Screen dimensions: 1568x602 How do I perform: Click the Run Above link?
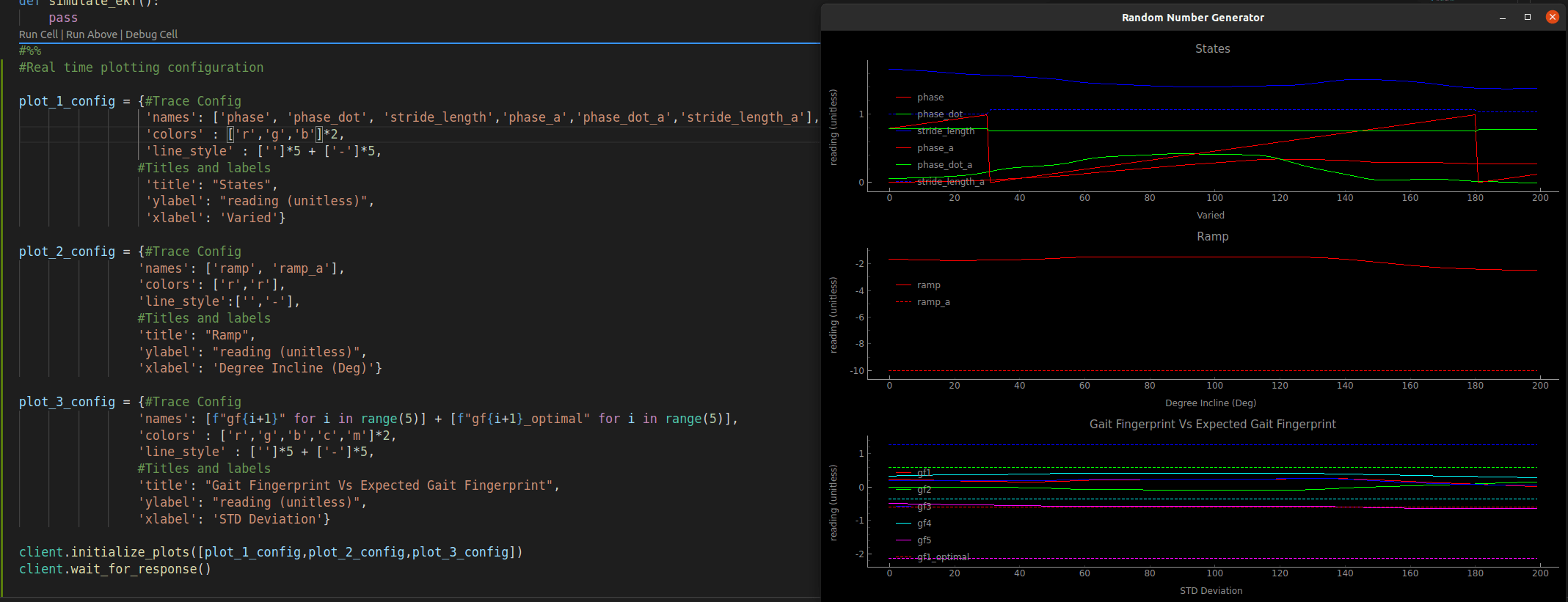[92, 34]
